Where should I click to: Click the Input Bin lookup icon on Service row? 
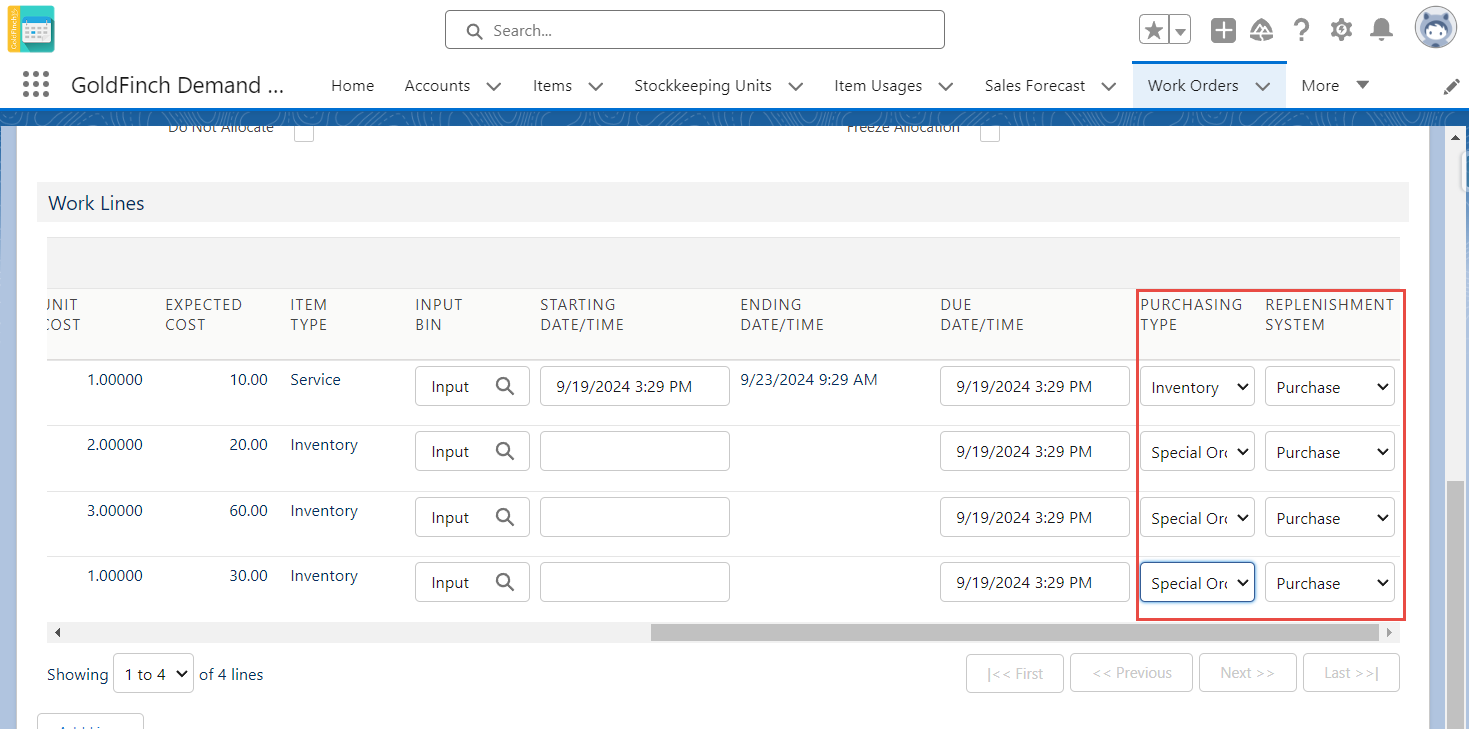pos(505,386)
